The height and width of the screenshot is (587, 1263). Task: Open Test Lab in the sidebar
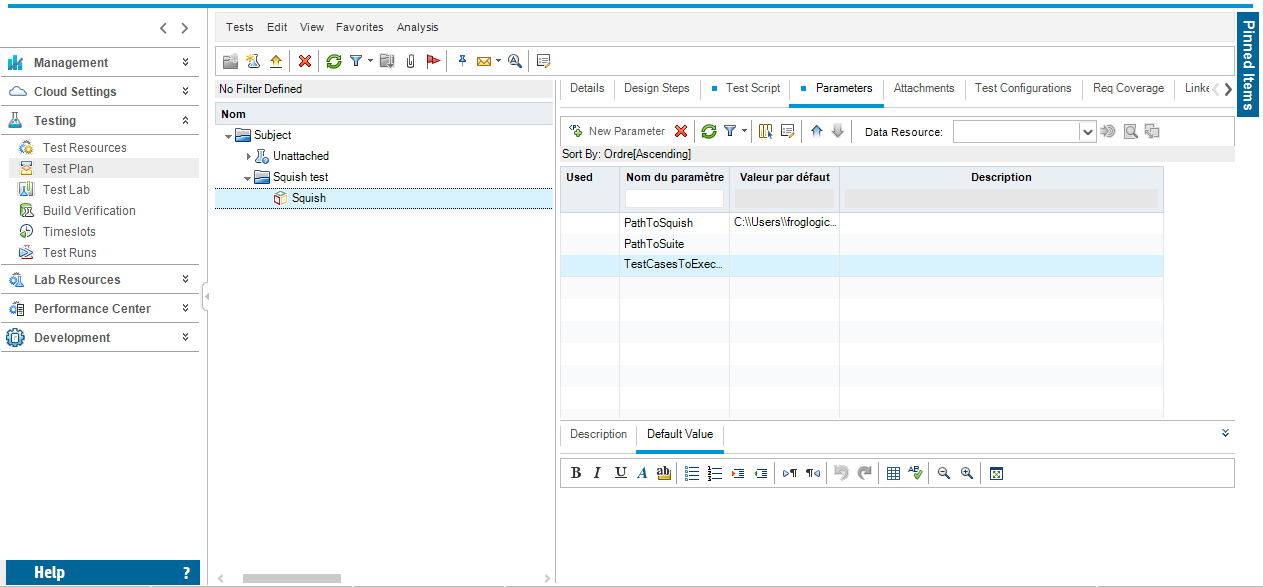(66, 190)
